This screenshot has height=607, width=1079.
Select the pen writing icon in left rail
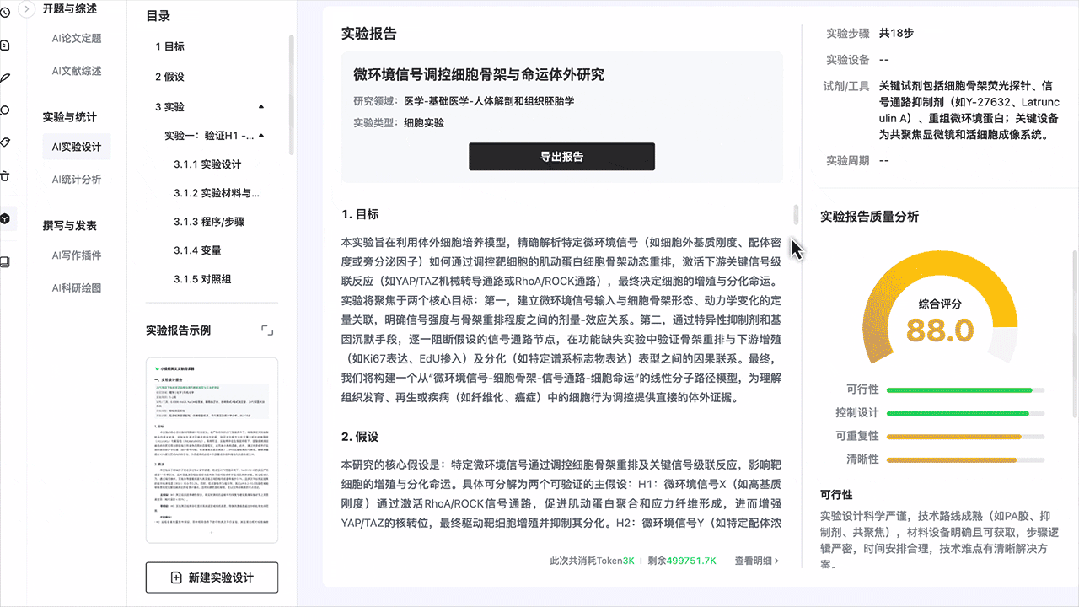pyautogui.click(x=5, y=78)
